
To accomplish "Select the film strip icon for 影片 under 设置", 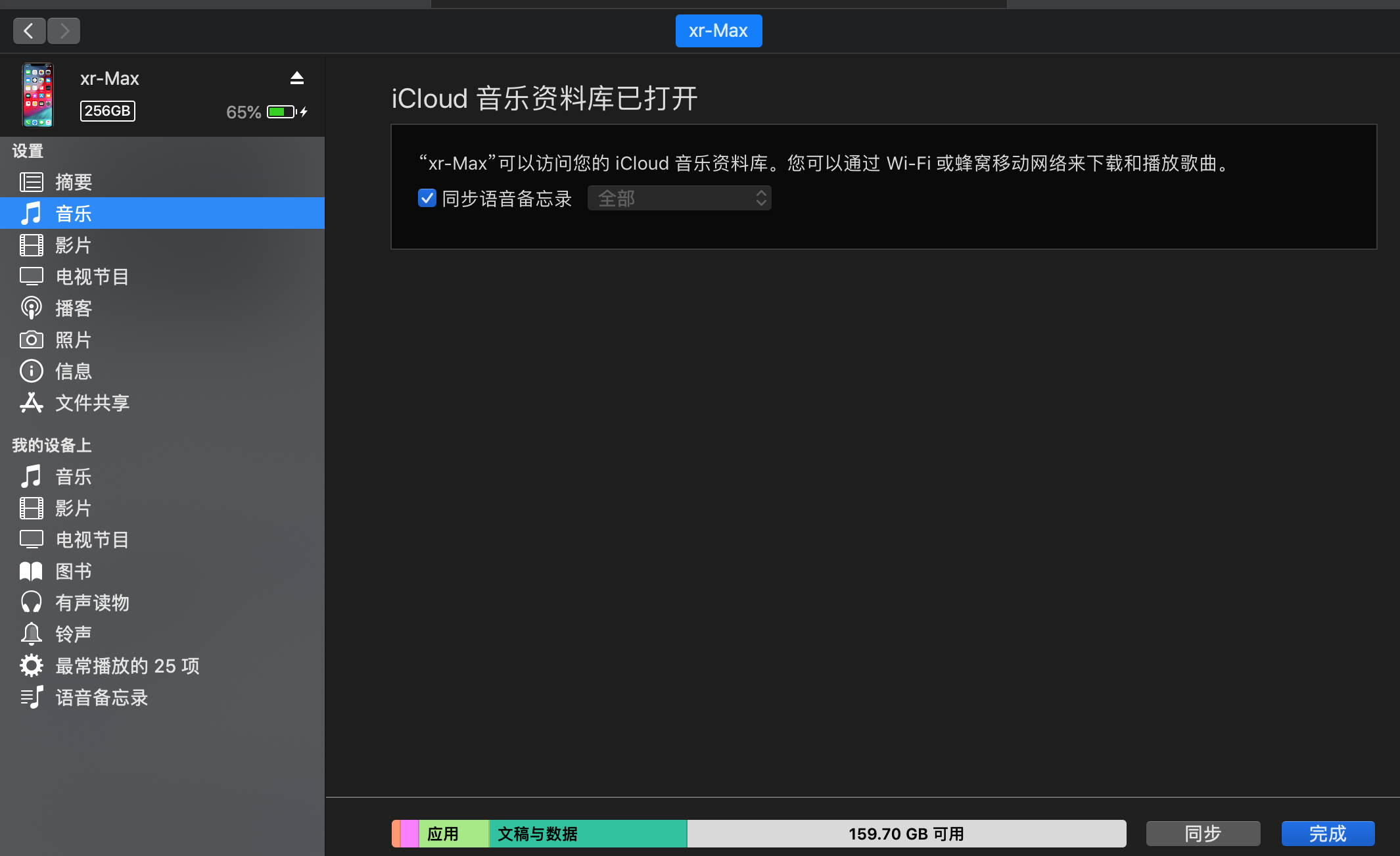I will click(x=31, y=245).
